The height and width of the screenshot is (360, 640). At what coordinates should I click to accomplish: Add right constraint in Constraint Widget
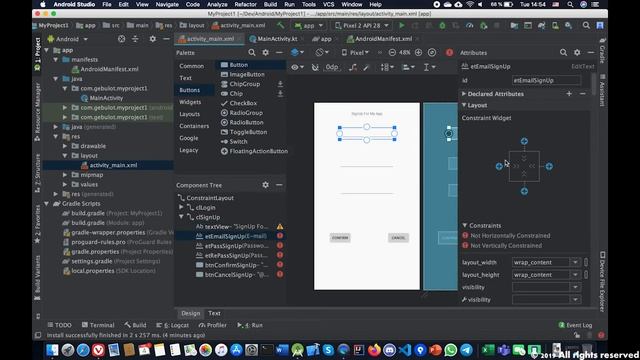(549, 166)
